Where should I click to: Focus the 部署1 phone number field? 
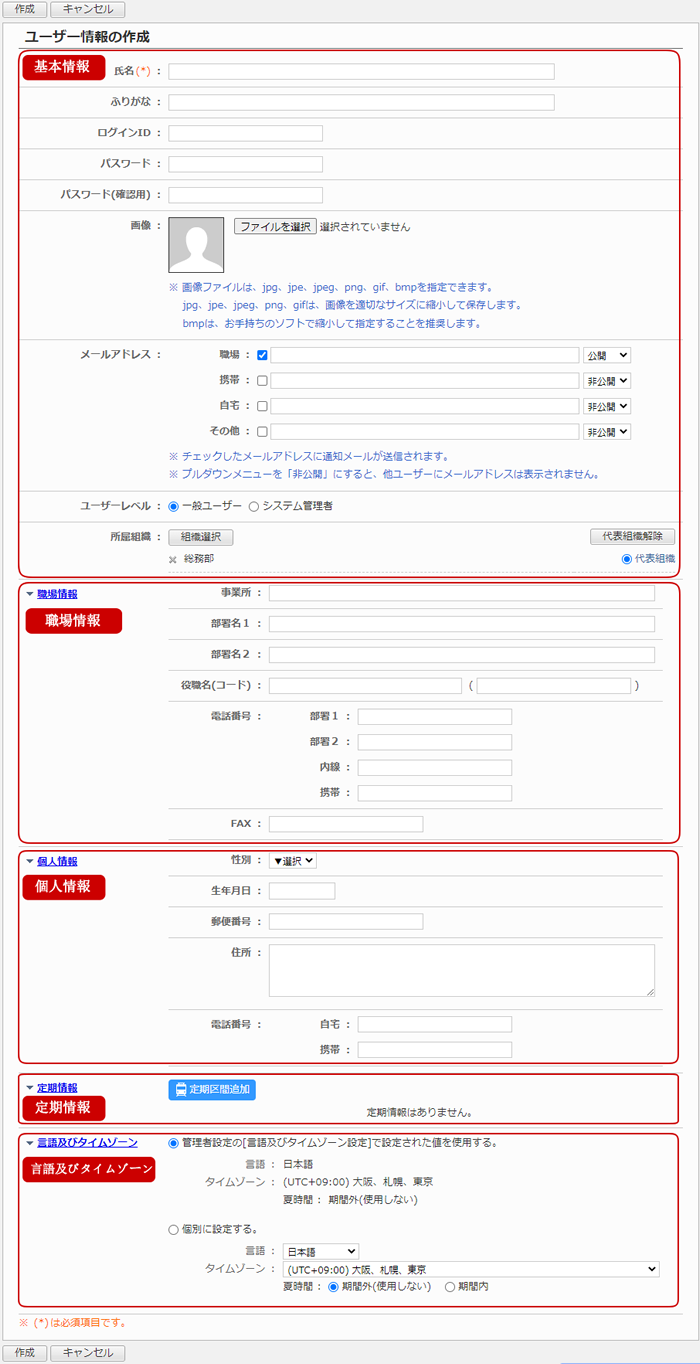point(435,717)
